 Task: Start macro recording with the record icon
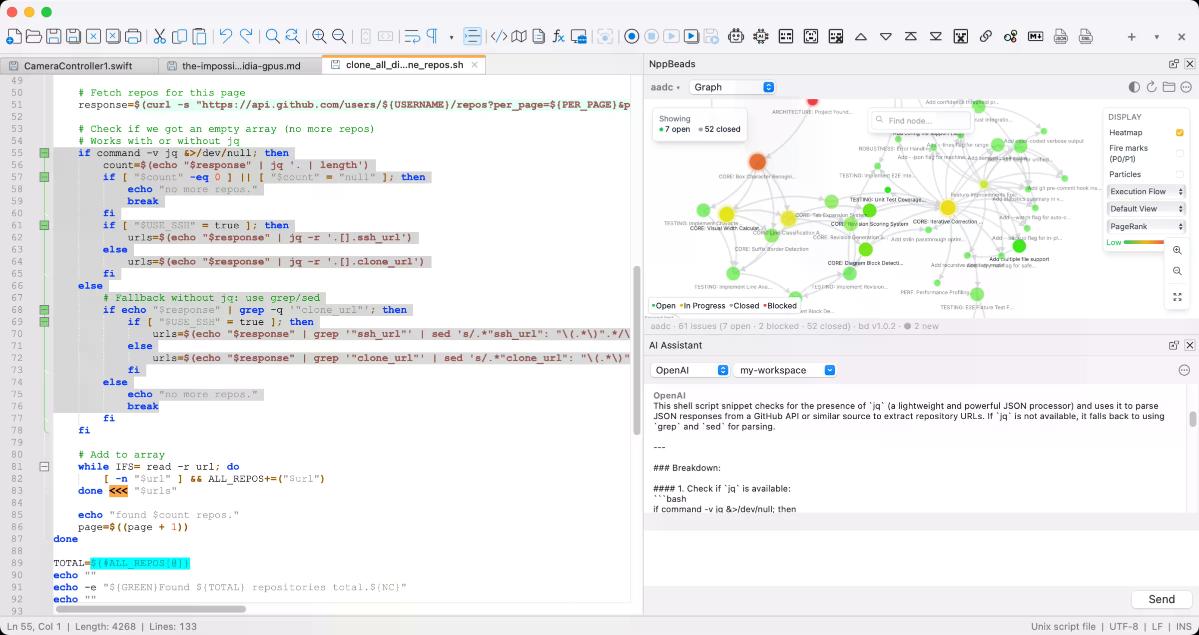[x=632, y=36]
